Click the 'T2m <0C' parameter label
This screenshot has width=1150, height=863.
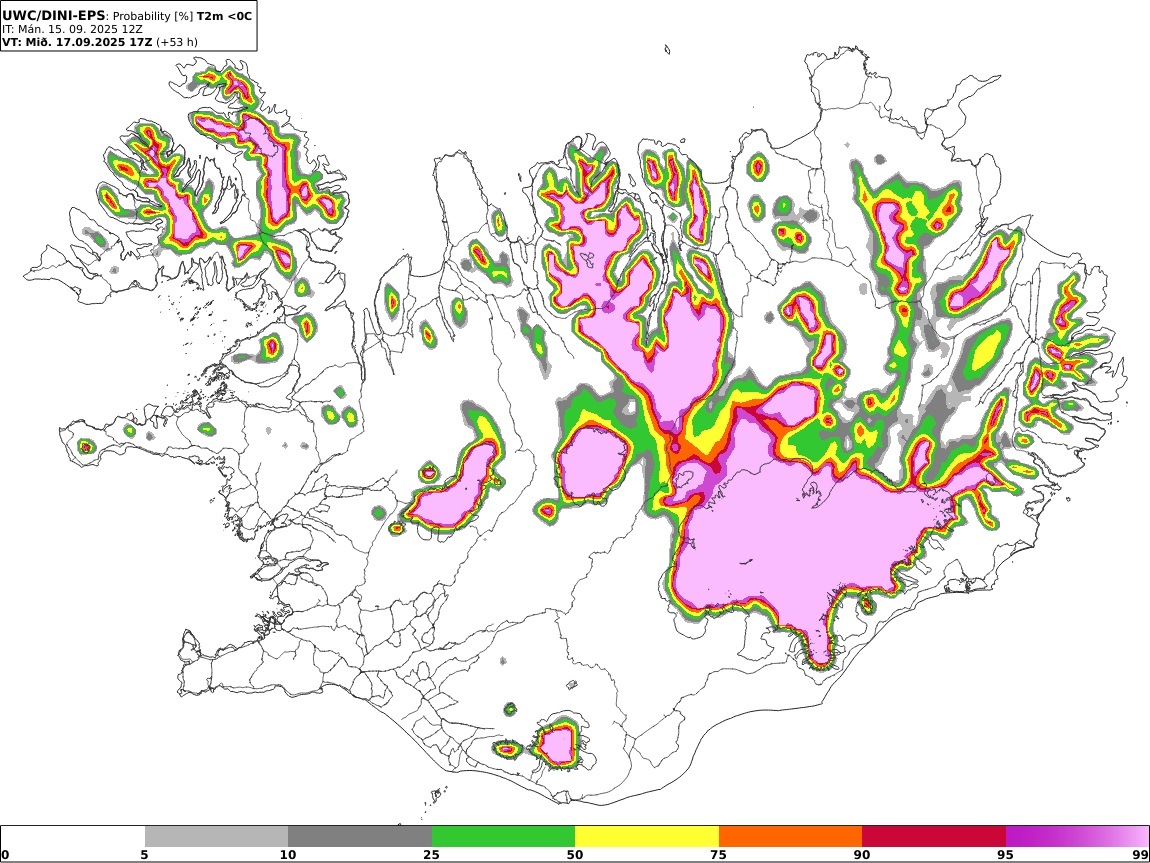coord(224,16)
